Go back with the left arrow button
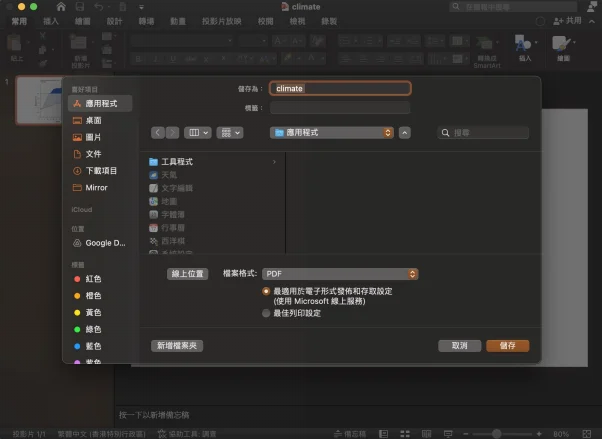Screen dimensions: 602x439 point(158,133)
